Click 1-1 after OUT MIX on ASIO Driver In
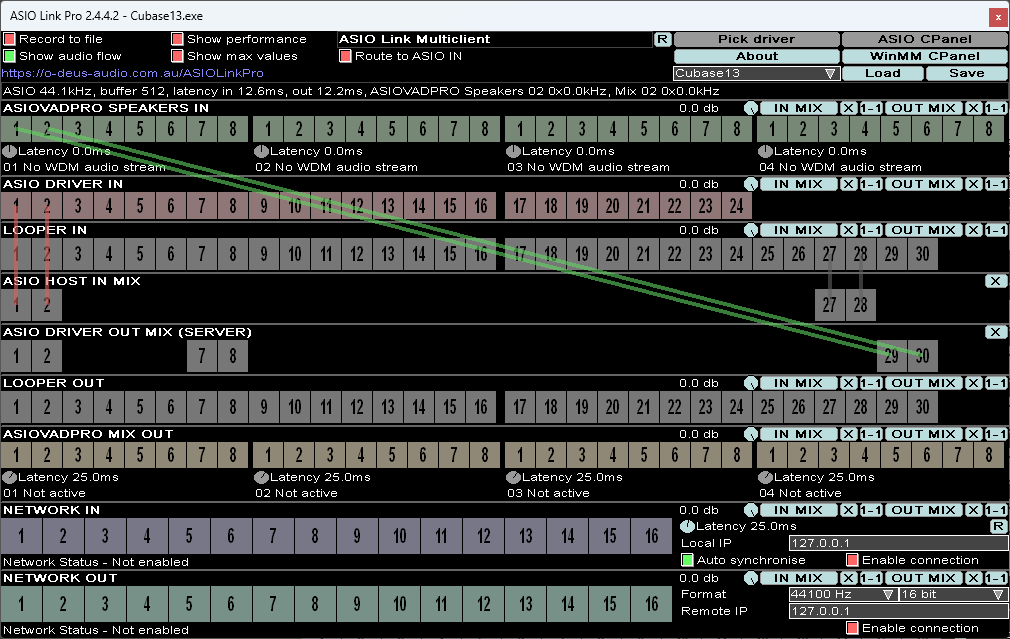 click(996, 184)
